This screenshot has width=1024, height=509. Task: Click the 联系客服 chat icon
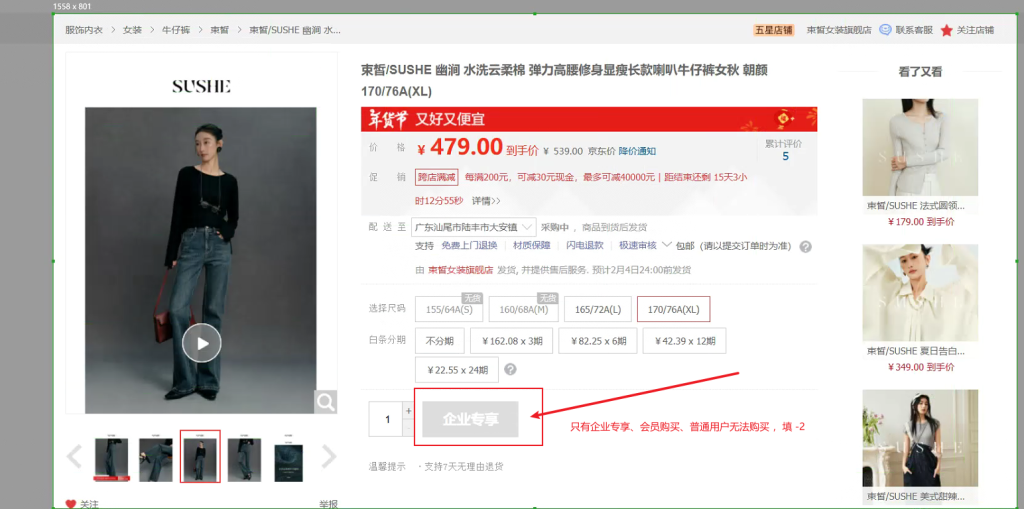pyautogui.click(x=885, y=29)
